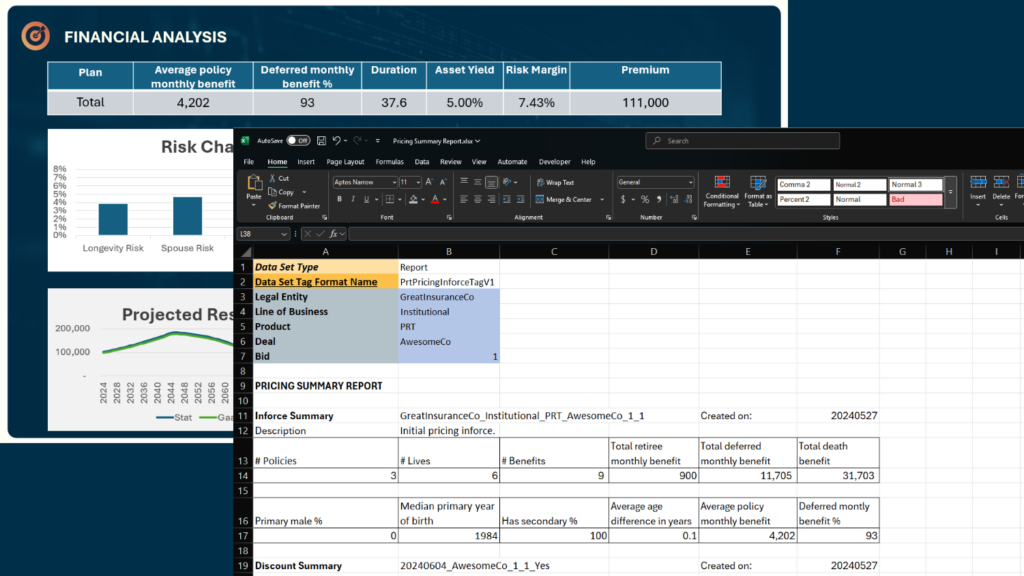Click the Borders icon
This screenshot has height=576, width=1024.
pos(390,199)
